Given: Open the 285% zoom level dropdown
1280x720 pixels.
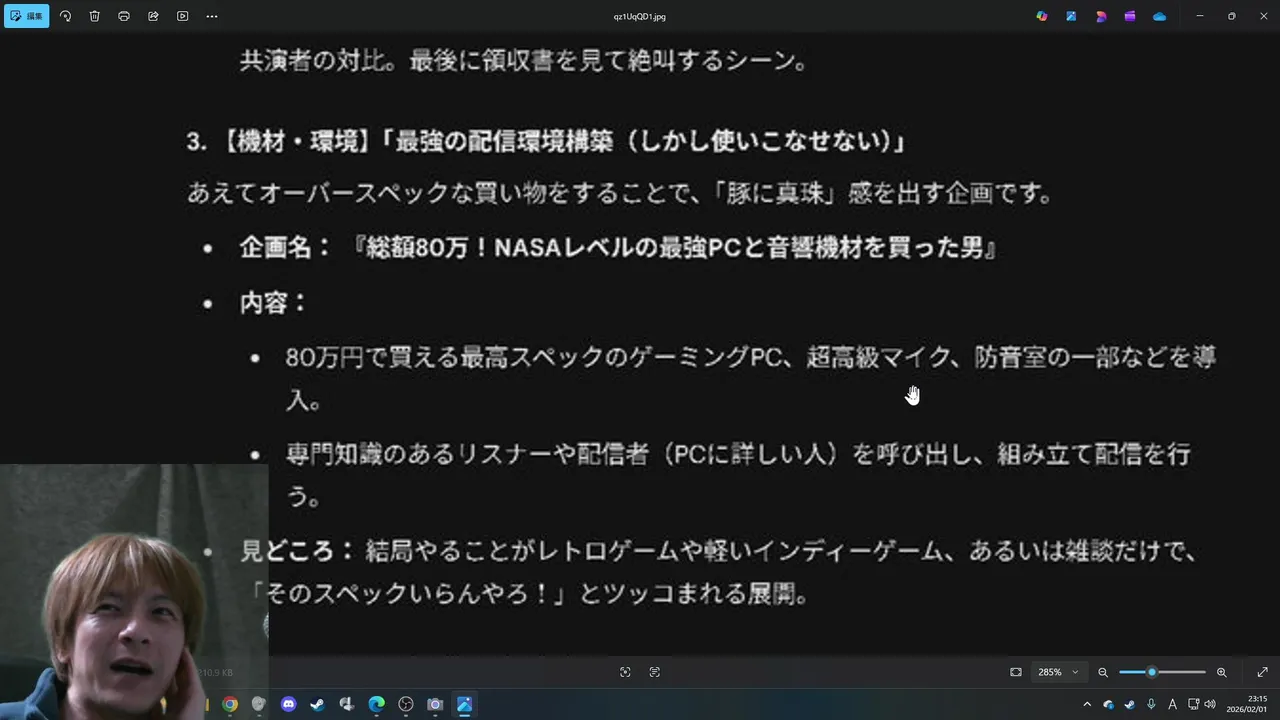Looking at the screenshot, I should coord(1058,672).
